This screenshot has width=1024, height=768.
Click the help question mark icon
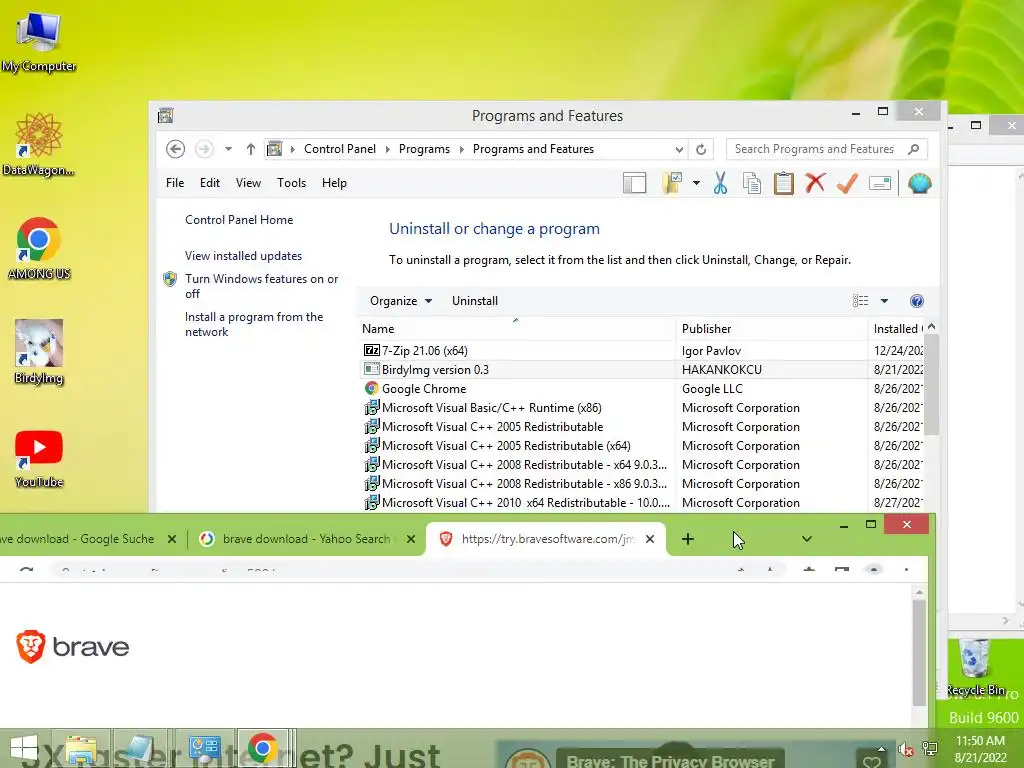pos(917,301)
